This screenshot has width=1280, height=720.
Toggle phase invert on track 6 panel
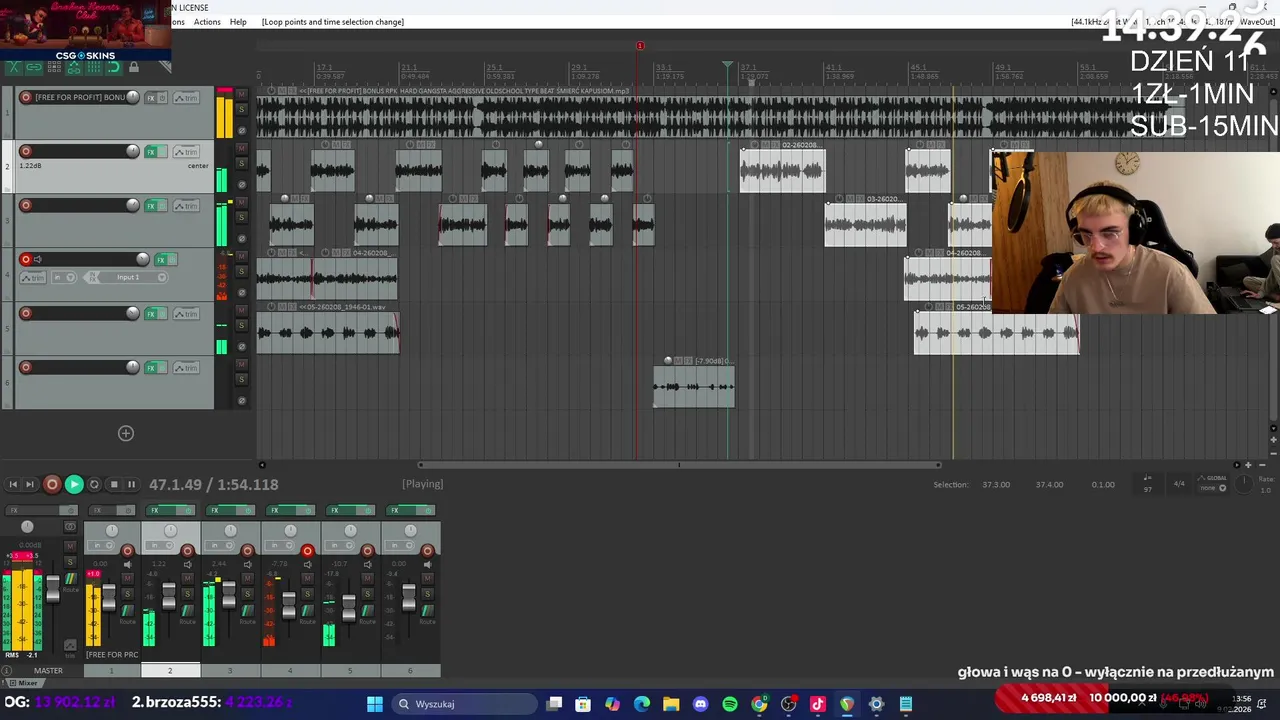pyautogui.click(x=241, y=401)
